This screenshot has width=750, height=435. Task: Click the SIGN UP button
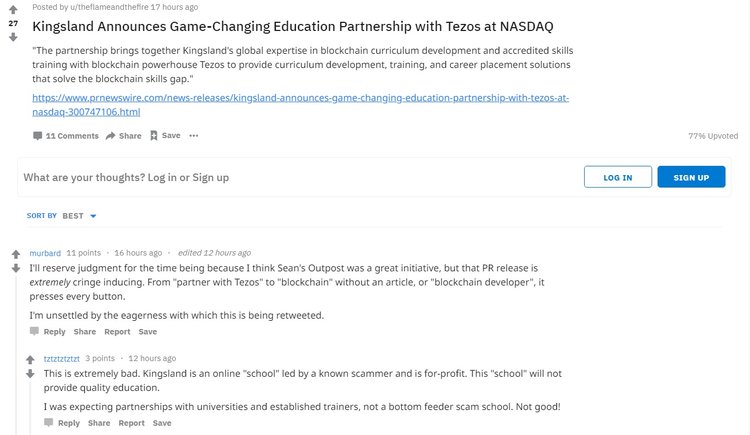[x=691, y=177]
